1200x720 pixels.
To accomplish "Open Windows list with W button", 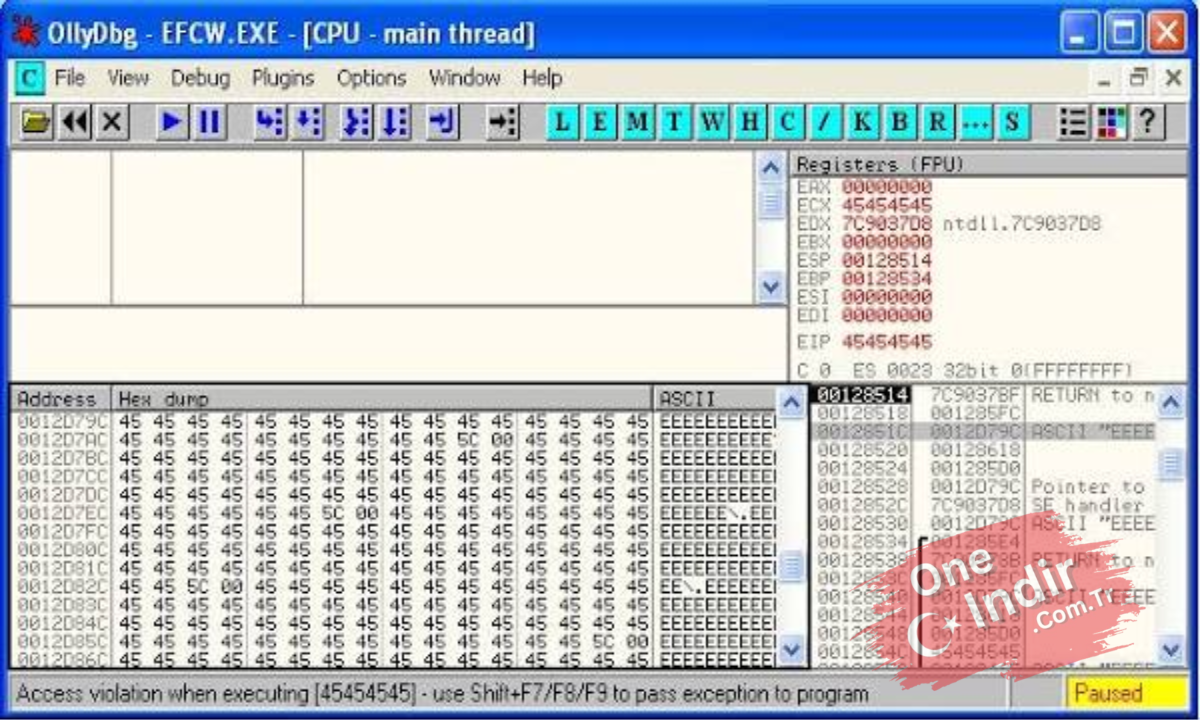I will (x=712, y=122).
